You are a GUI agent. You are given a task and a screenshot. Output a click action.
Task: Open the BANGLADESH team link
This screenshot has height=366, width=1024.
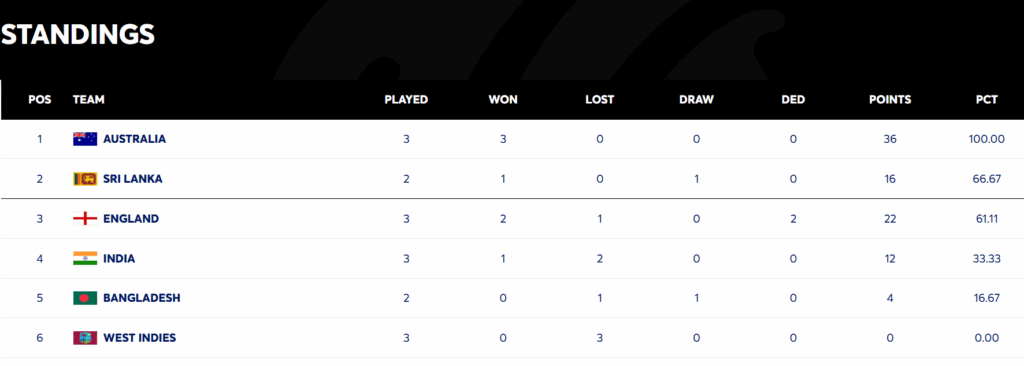(142, 298)
